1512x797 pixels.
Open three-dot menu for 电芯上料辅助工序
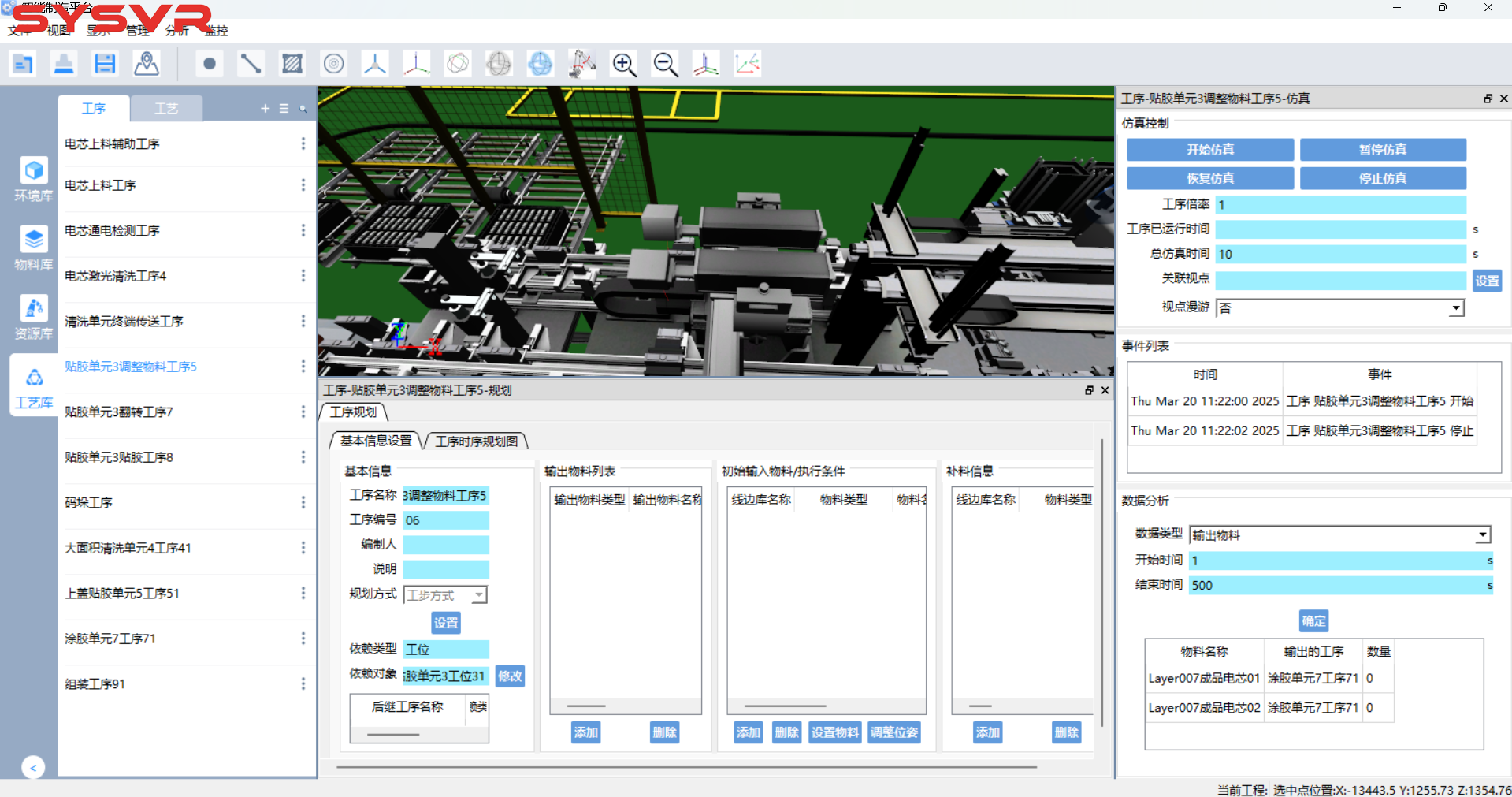303,143
